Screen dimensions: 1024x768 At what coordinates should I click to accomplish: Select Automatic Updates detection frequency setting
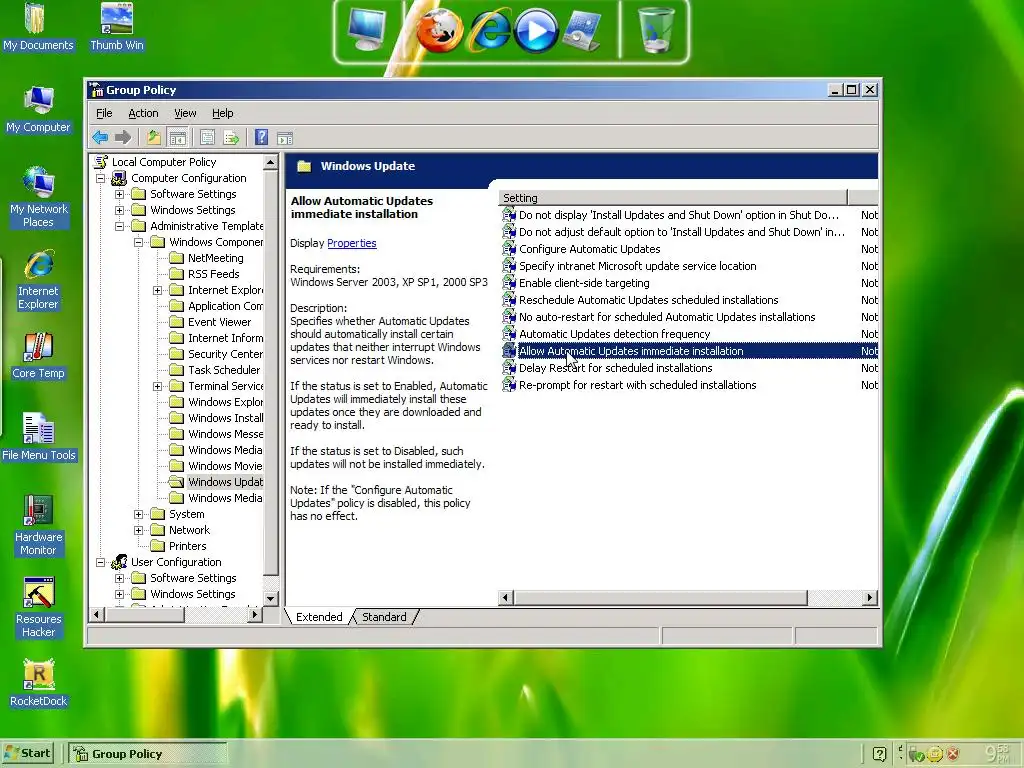click(x=615, y=334)
